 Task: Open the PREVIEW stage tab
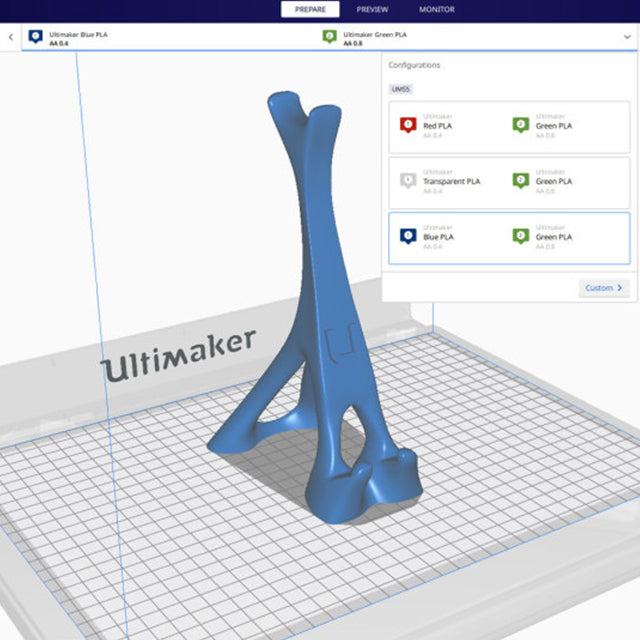(x=372, y=9)
